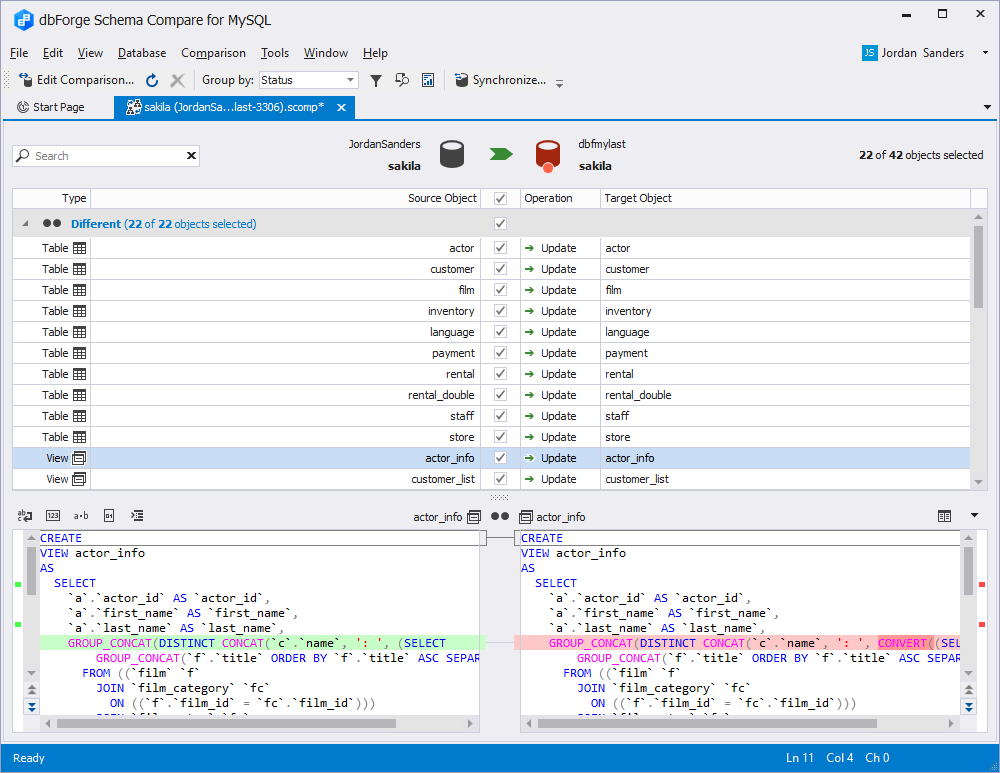Click the comparison report icon
This screenshot has width=1000, height=773.
(428, 80)
